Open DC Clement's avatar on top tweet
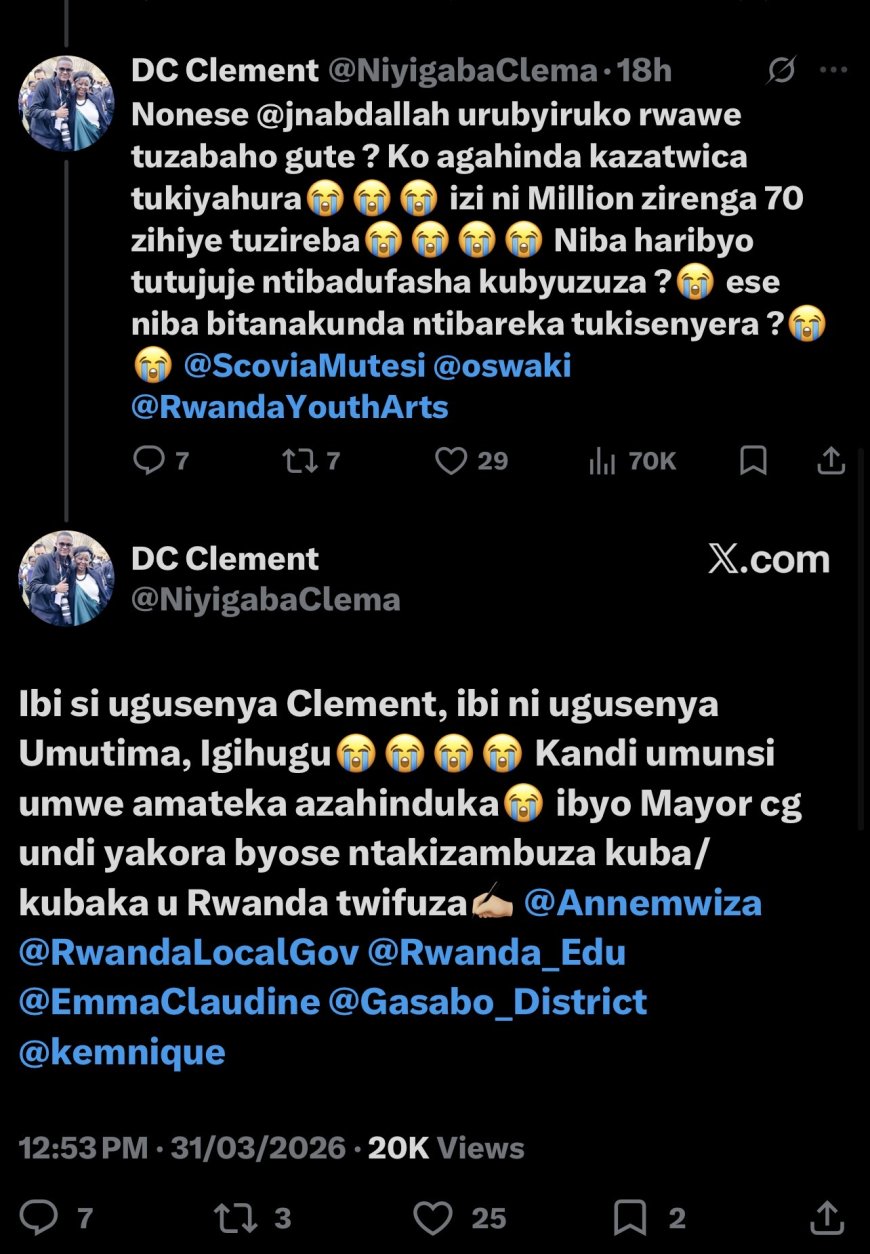This screenshot has width=870, height=1254. tap(67, 103)
